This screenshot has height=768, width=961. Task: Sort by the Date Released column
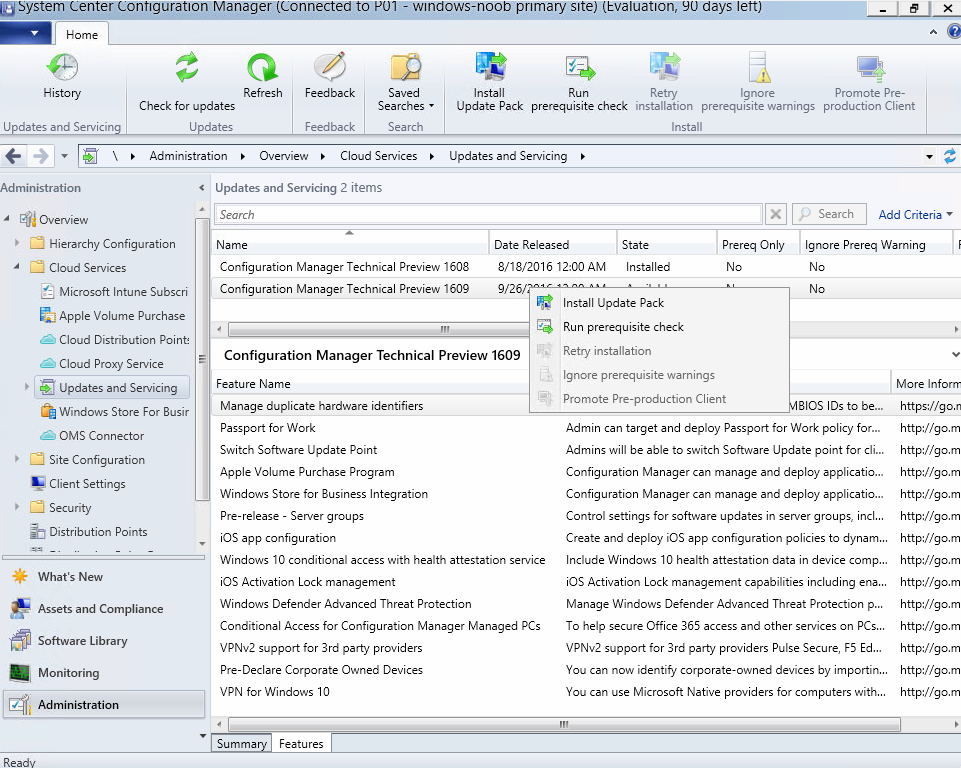[552, 245]
